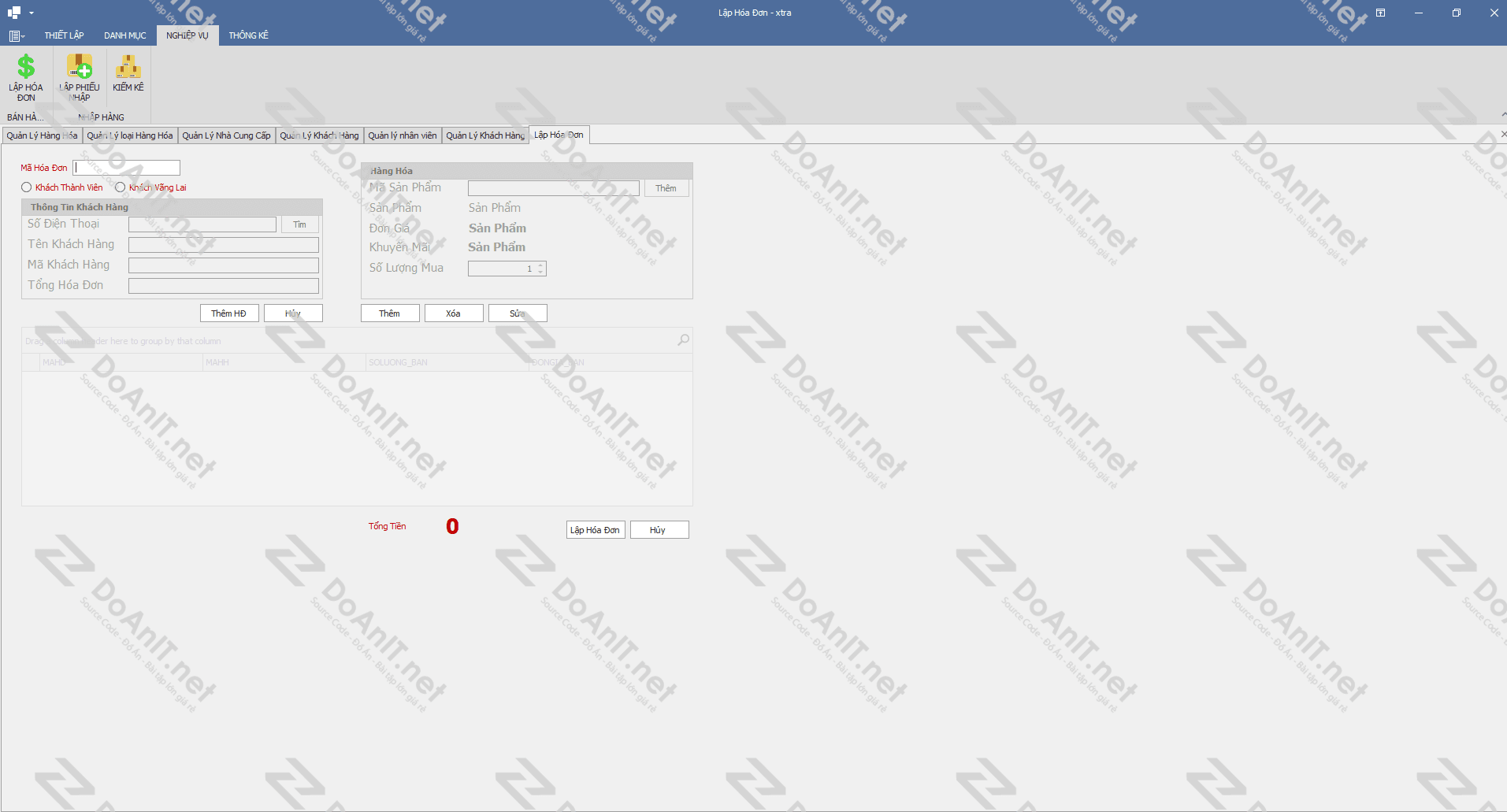Viewport: 1507px width, 812px height.
Task: Click the MAHD column header
Action: pyautogui.click(x=121, y=362)
